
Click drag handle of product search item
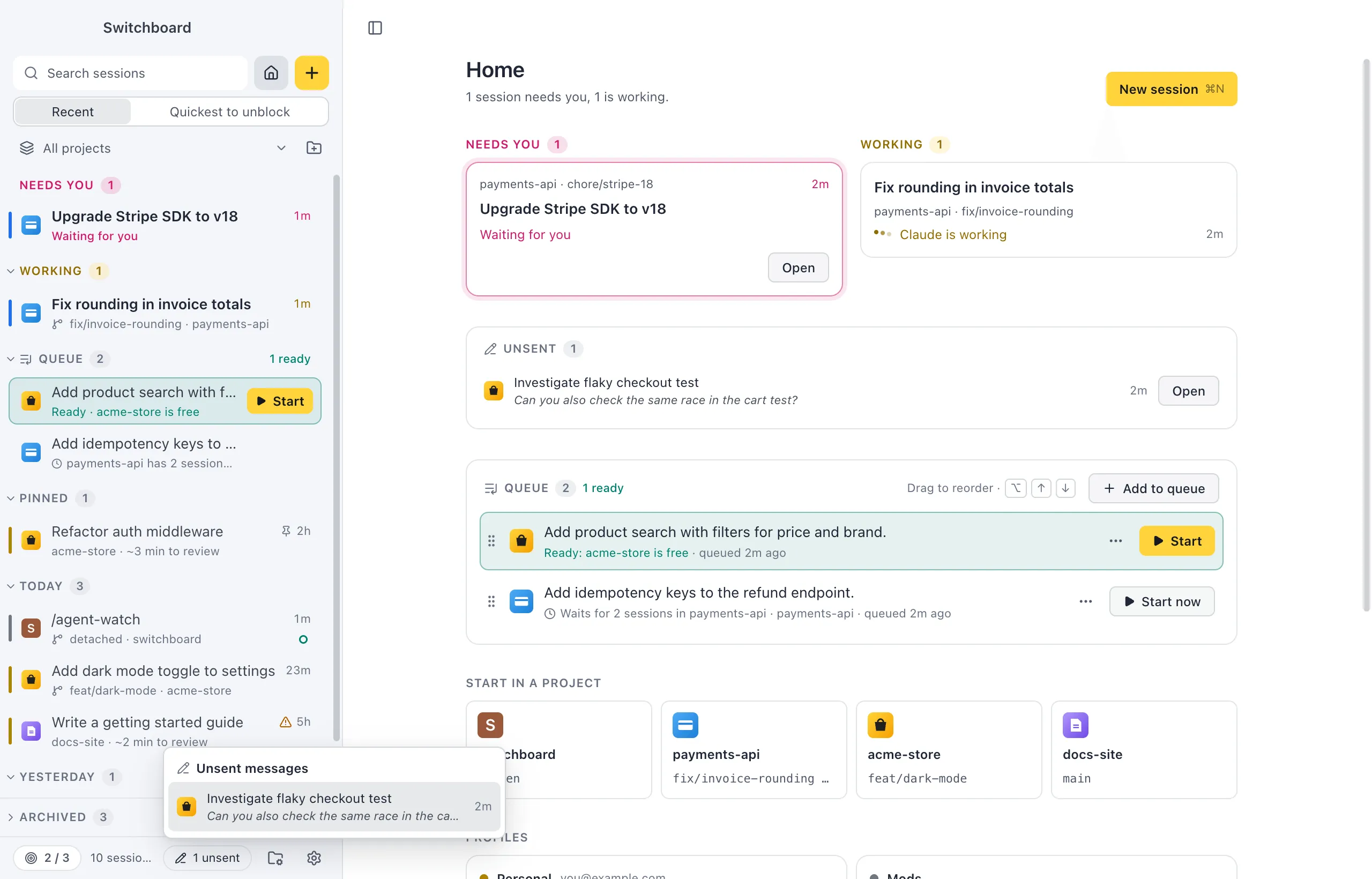click(491, 540)
